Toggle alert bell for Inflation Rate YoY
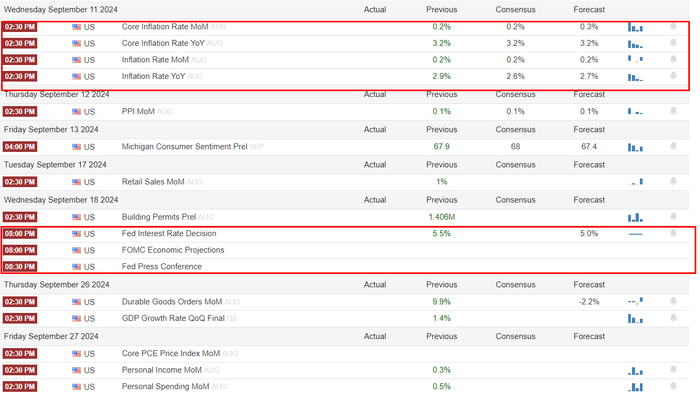This screenshot has height=395, width=700. click(x=673, y=76)
